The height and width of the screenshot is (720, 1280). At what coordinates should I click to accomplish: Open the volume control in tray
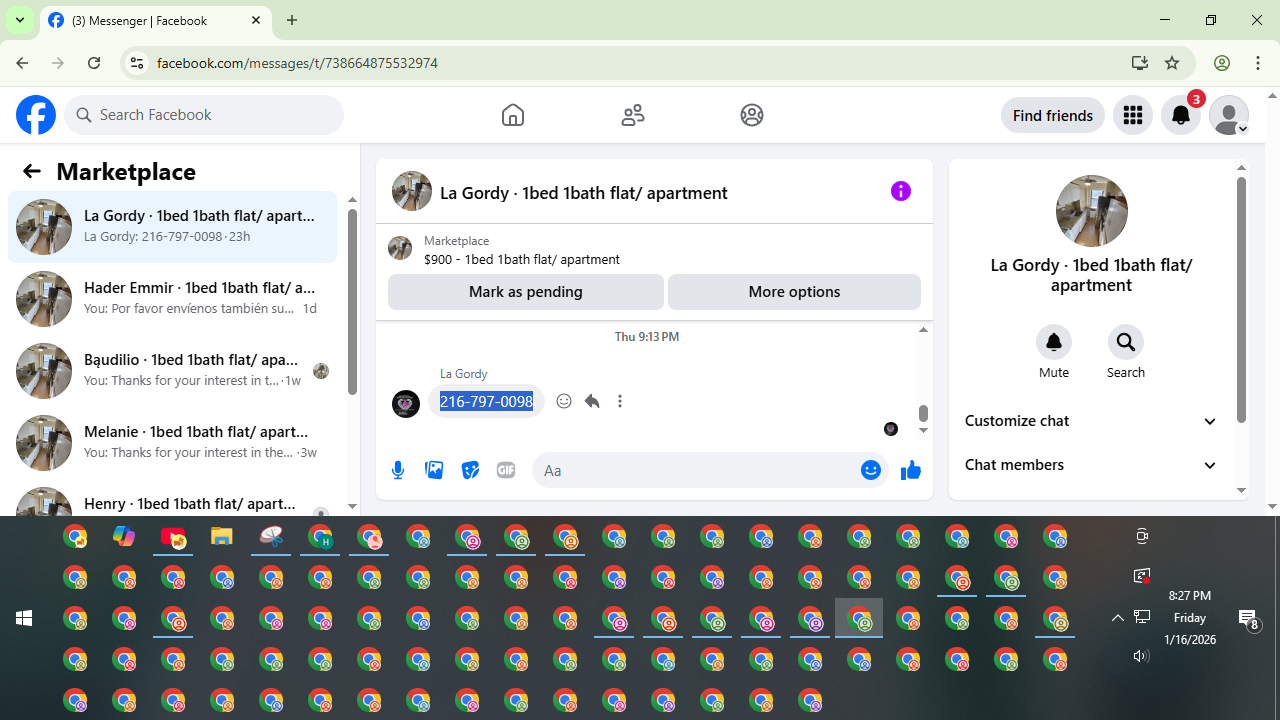1141,656
